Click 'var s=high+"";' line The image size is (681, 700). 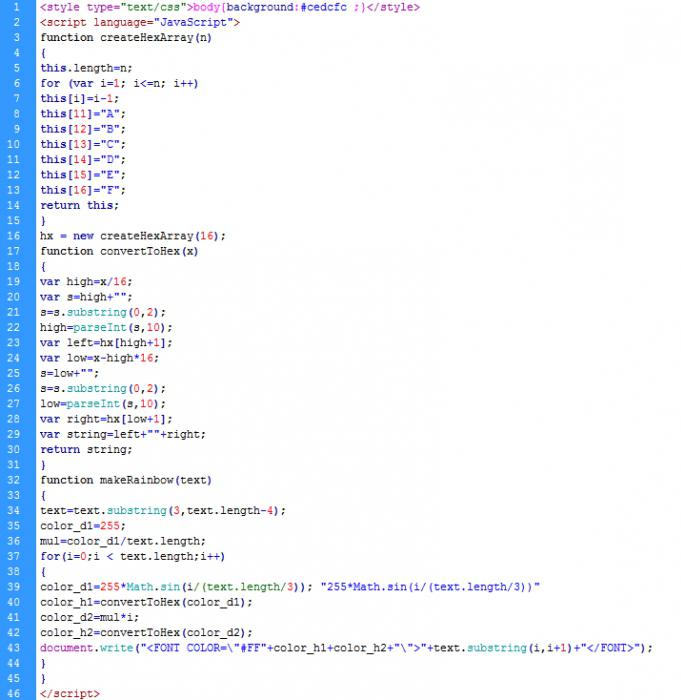(x=86, y=297)
